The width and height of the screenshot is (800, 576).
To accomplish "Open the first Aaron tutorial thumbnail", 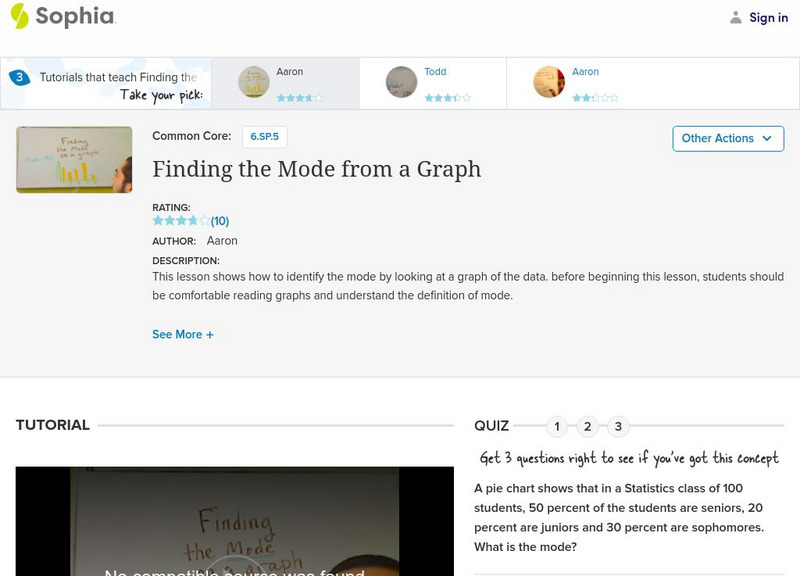I will pos(254,82).
